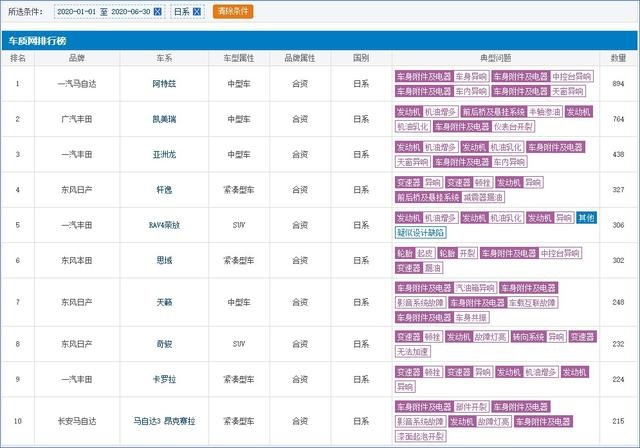This screenshot has width=640, height=448.
Task: Click the complaint count 327
Action: pyautogui.click(x=618, y=190)
